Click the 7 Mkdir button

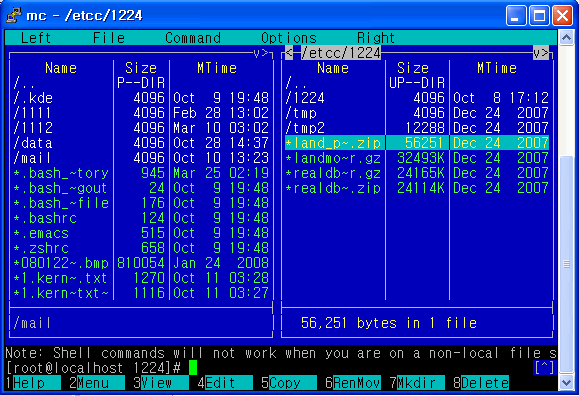tap(417, 383)
